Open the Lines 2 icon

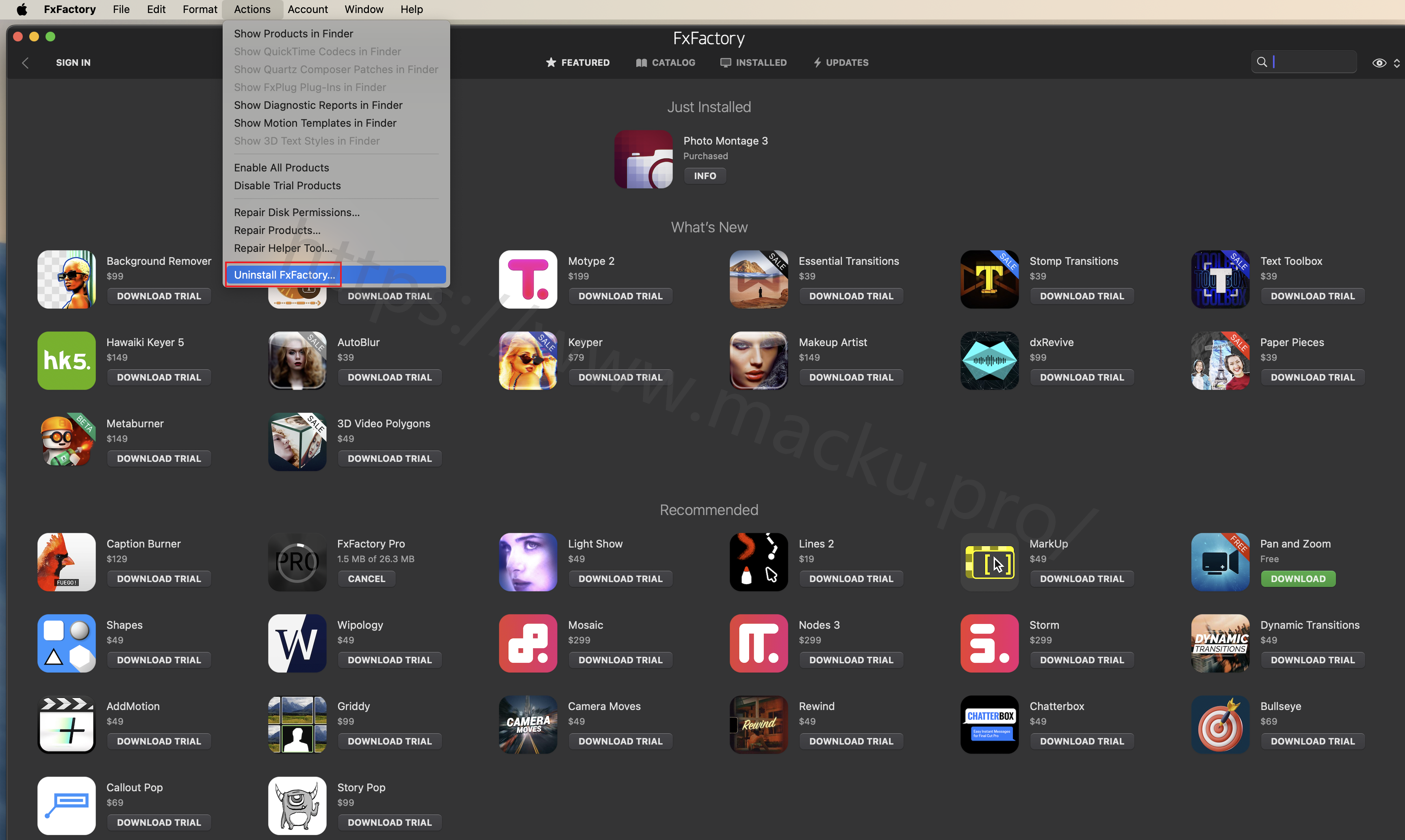(759, 562)
